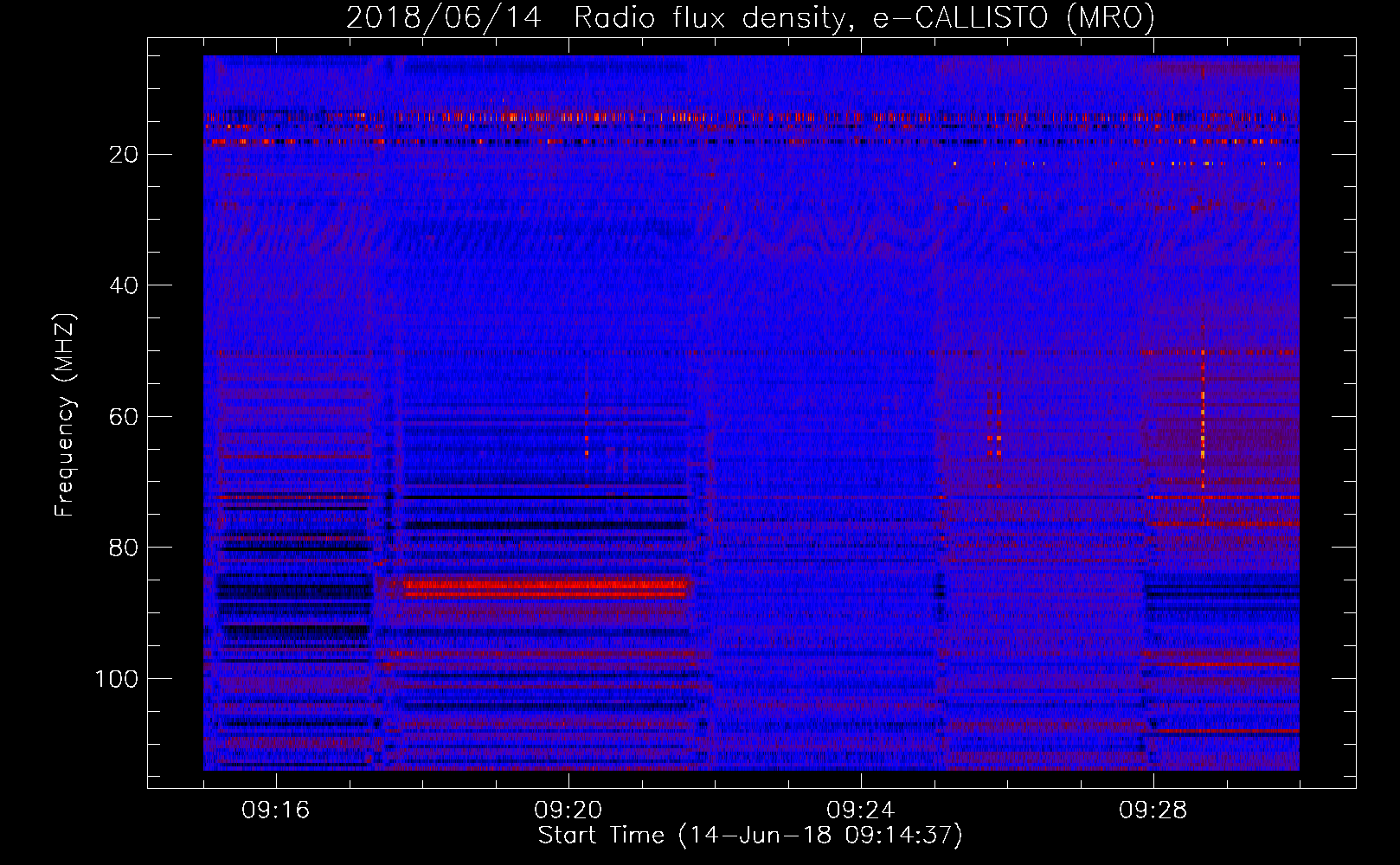The height and width of the screenshot is (865, 1400).
Task: Click the 'Frequency (MHZ)' axis label
Action: pyautogui.click(x=65, y=415)
